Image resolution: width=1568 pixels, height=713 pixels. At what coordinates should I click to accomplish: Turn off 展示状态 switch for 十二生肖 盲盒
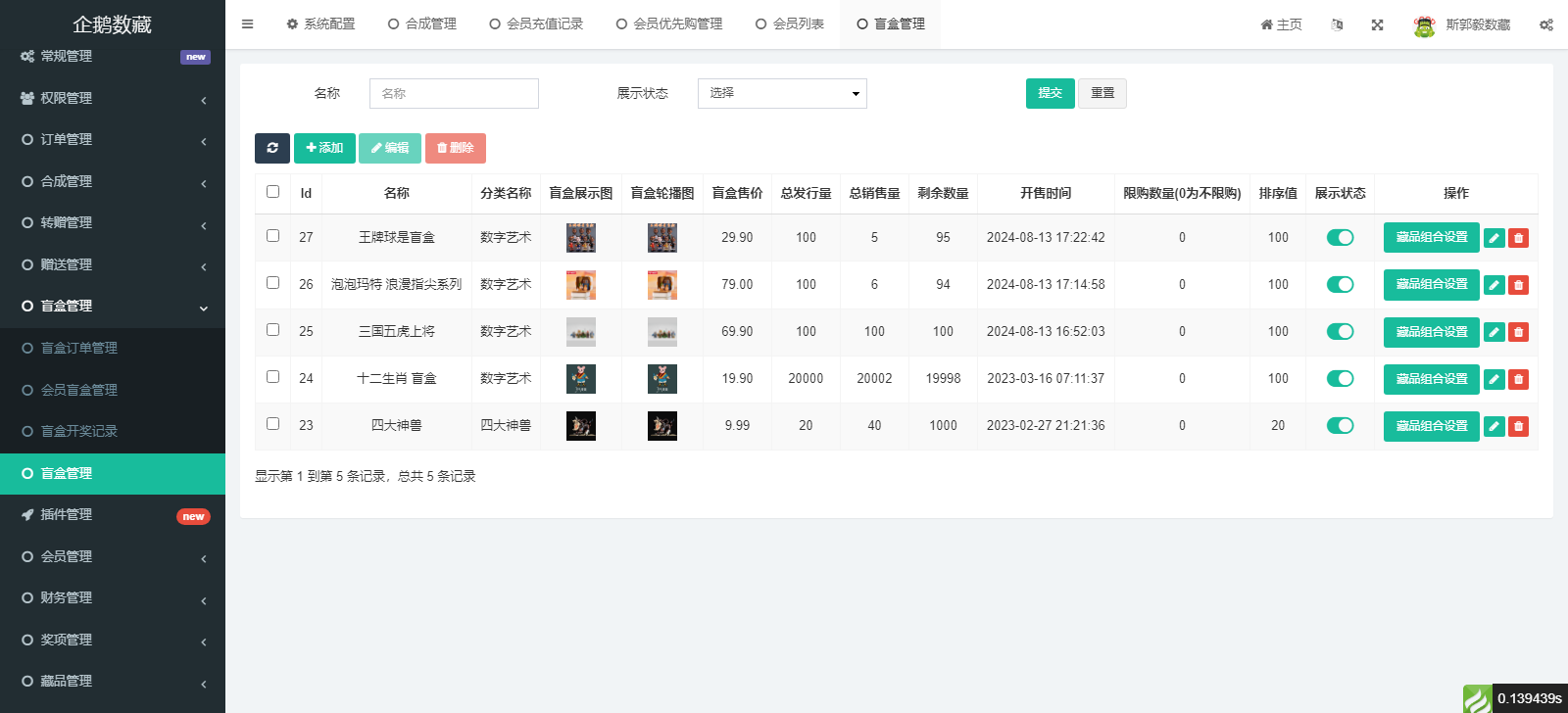tap(1340, 378)
